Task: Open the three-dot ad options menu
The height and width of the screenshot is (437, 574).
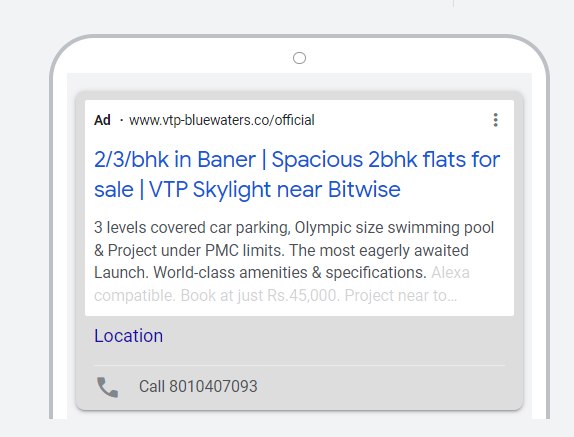Action: 495,120
